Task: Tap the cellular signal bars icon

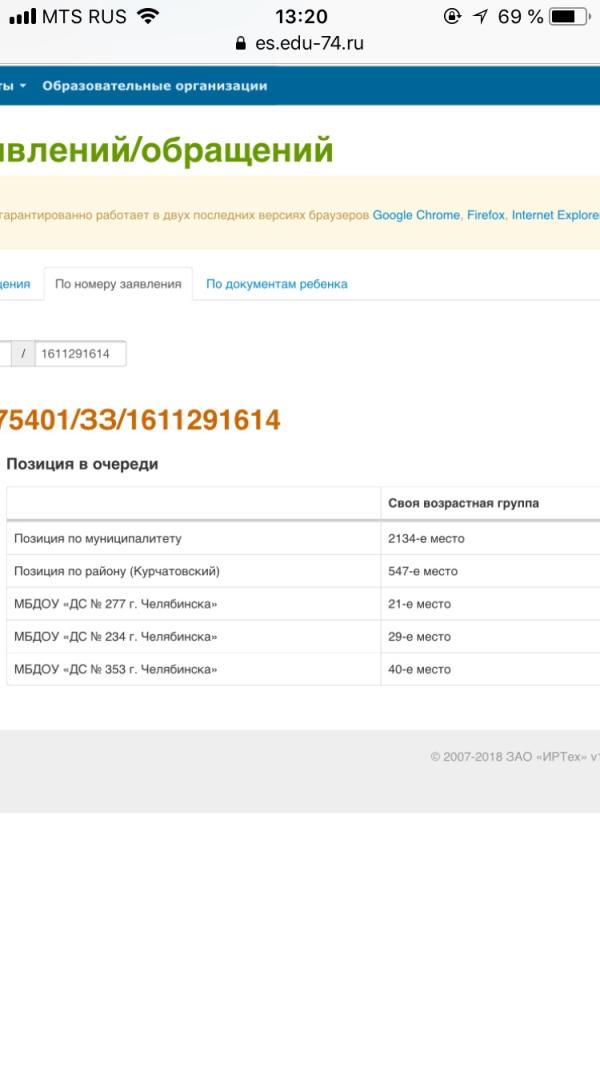Action: pyautogui.click(x=22, y=16)
